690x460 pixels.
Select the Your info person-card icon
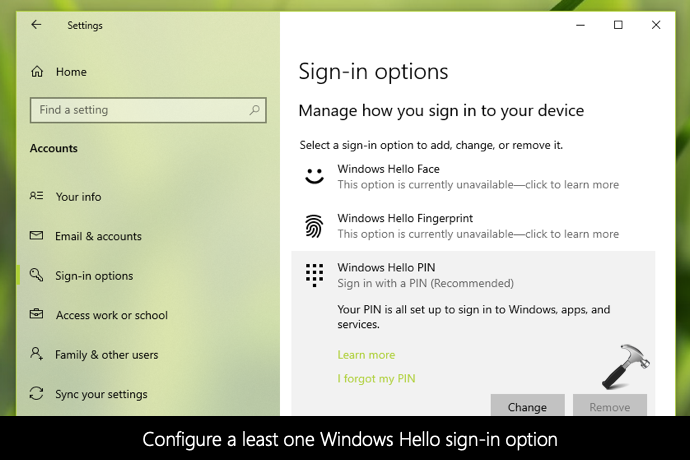[37, 195]
